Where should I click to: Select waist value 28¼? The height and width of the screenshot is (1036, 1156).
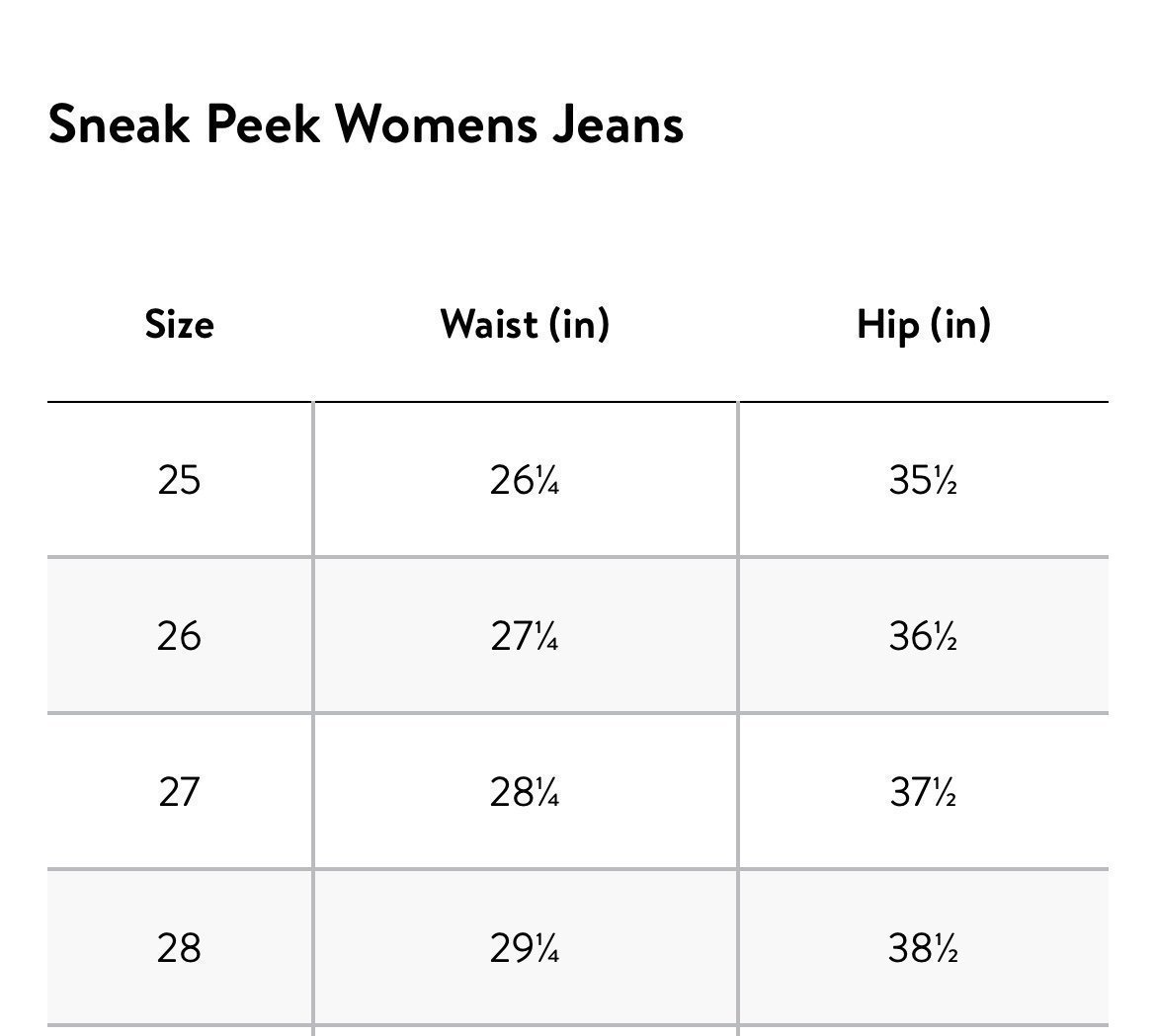click(525, 792)
